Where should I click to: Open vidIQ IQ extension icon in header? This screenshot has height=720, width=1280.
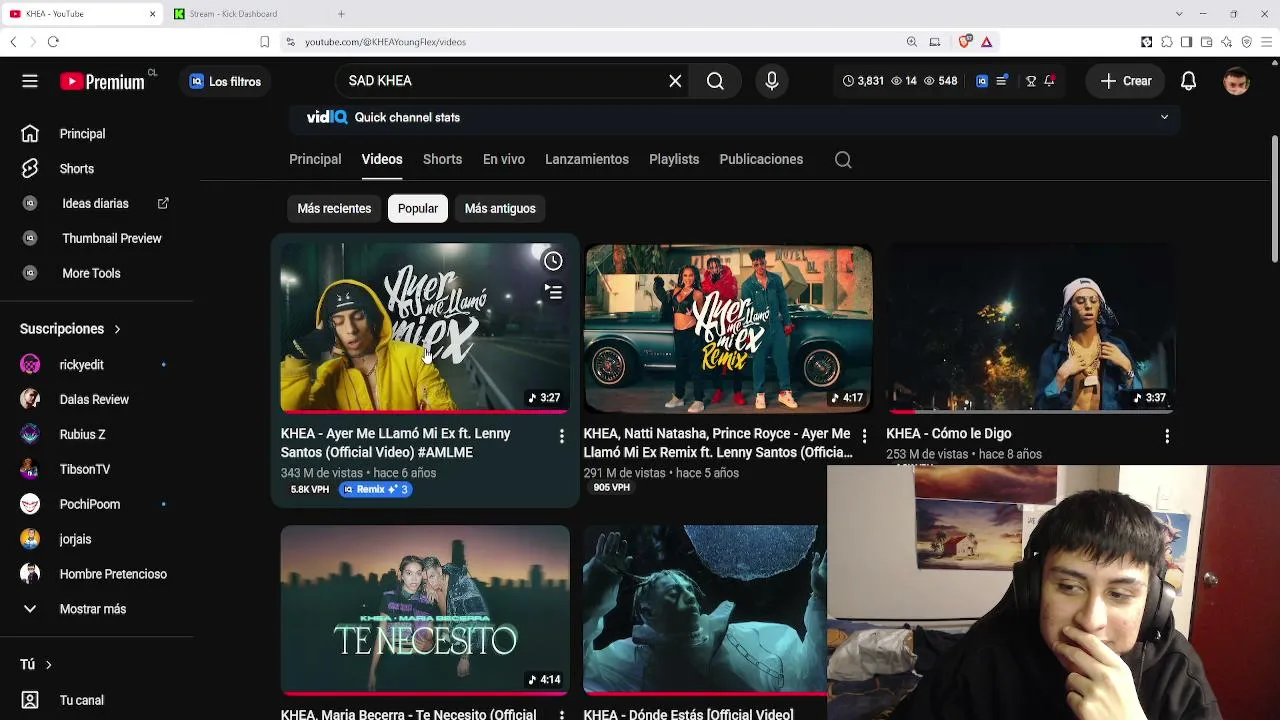pos(982,81)
